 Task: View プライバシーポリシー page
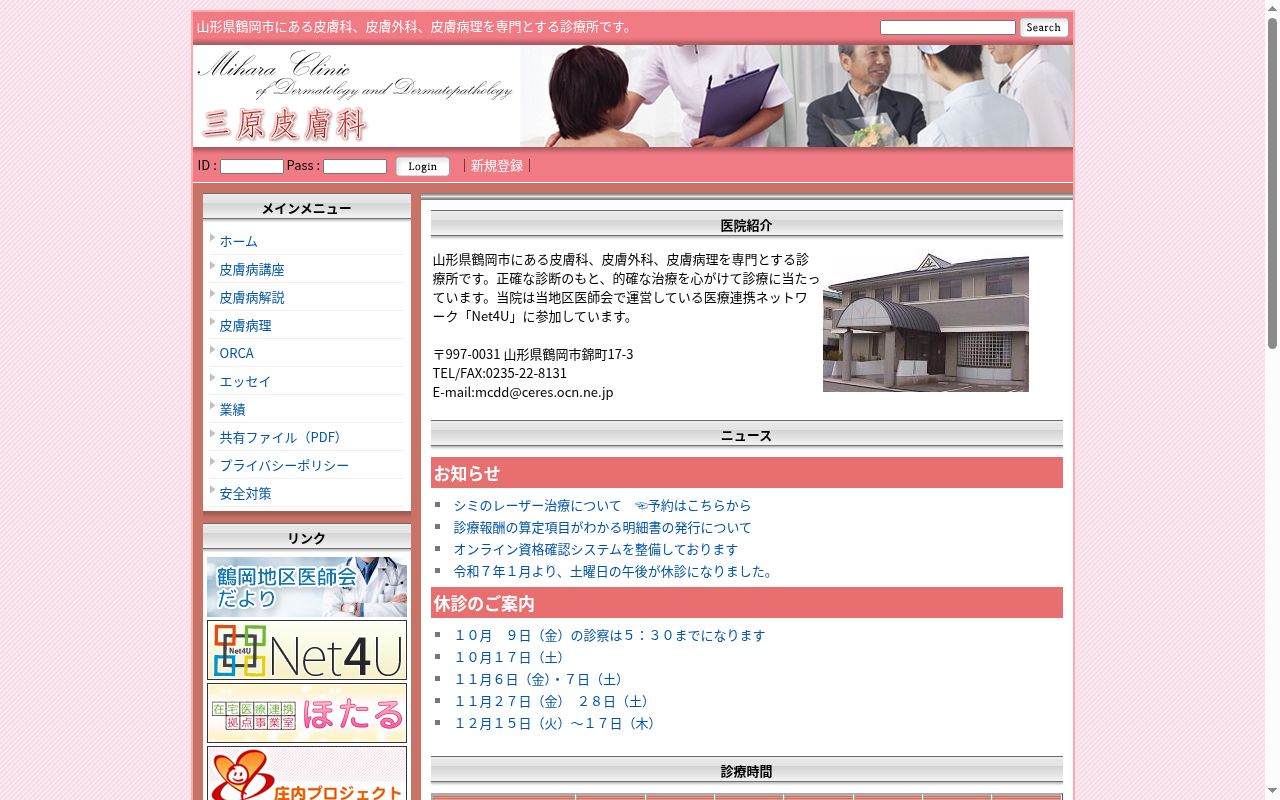pyautogui.click(x=284, y=465)
